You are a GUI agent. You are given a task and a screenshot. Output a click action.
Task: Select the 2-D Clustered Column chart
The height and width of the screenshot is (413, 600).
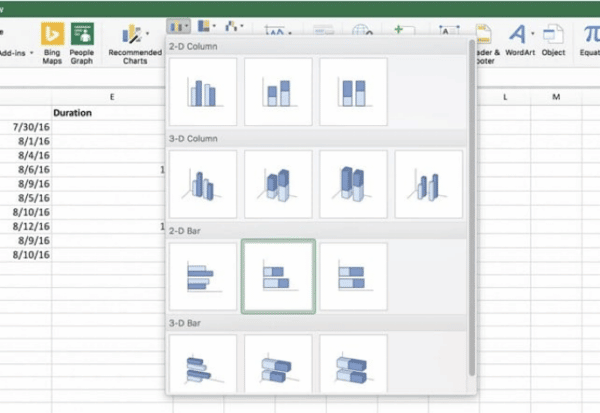203,92
